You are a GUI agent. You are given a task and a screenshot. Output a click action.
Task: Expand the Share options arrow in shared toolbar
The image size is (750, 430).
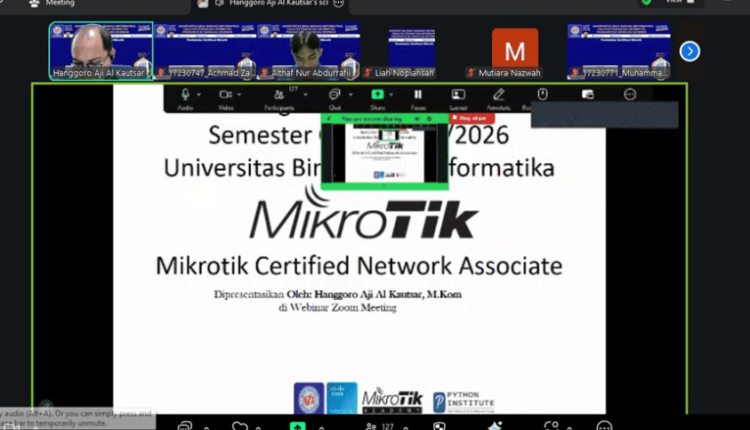[x=391, y=95]
